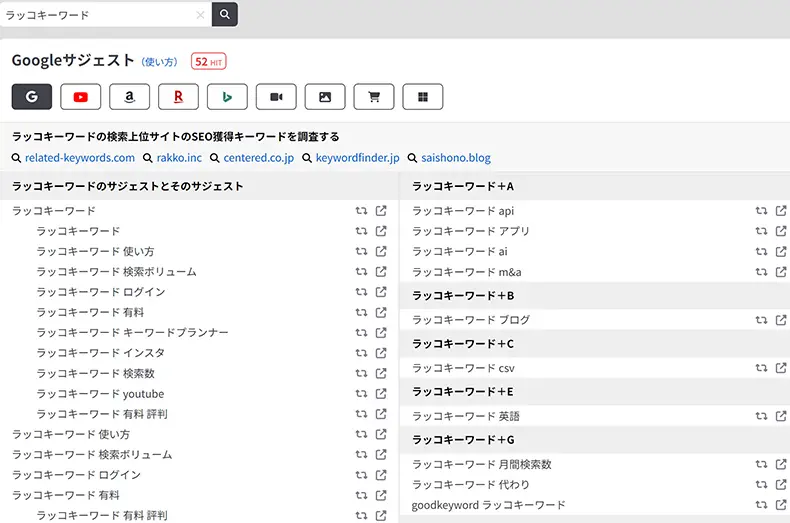Screen dimensions: 790x523
Task: Click goodkeyword ラッコキーワード suggestion text
Action: [x=488, y=504]
